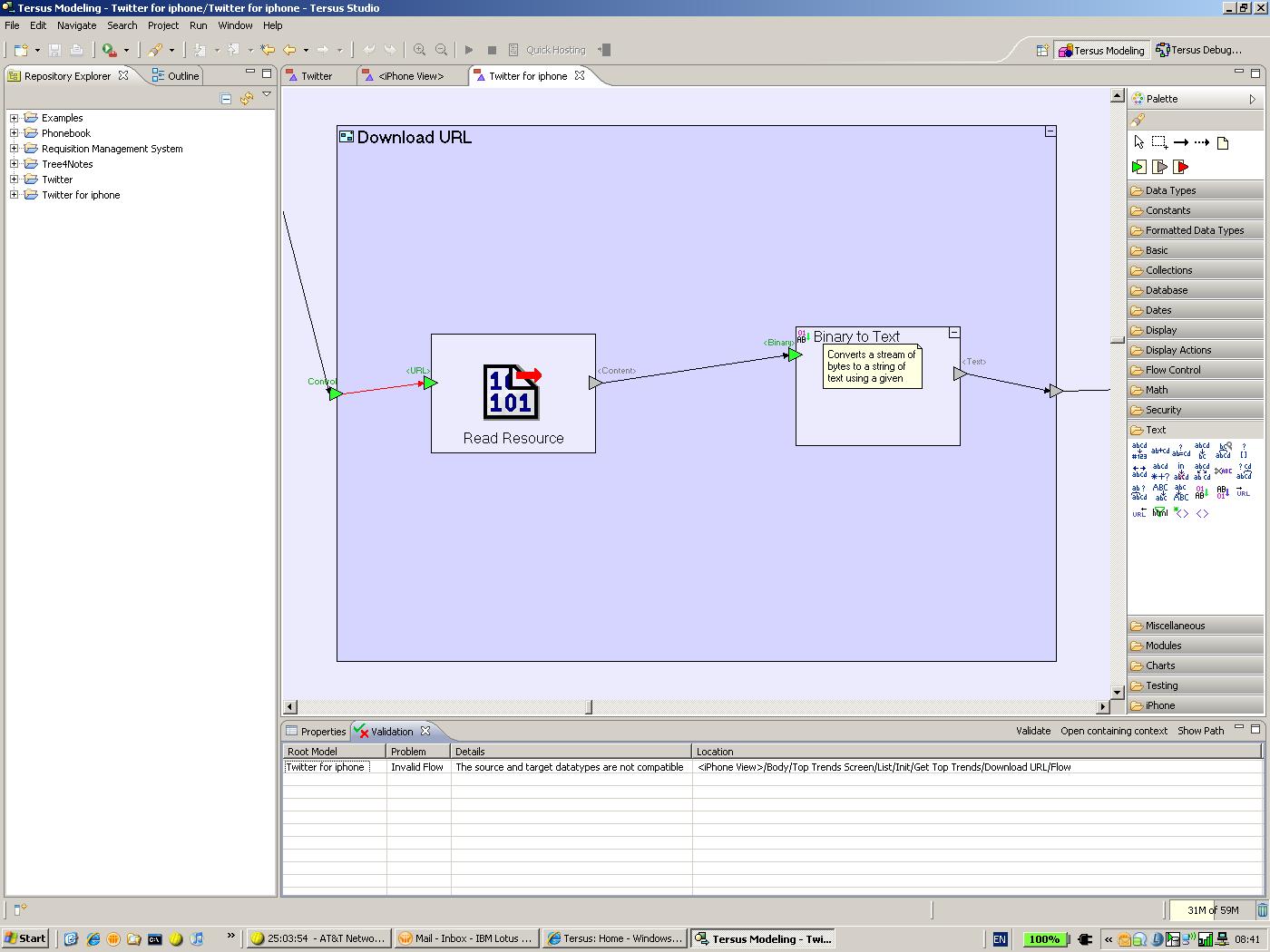Expand the Phonebook project tree node
Image resolution: width=1270 pixels, height=952 pixels.
15,133
